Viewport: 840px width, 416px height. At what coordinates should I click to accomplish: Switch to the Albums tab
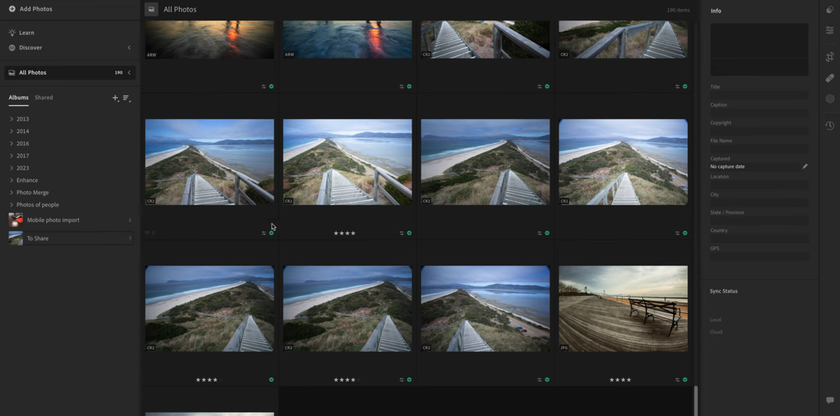point(18,97)
